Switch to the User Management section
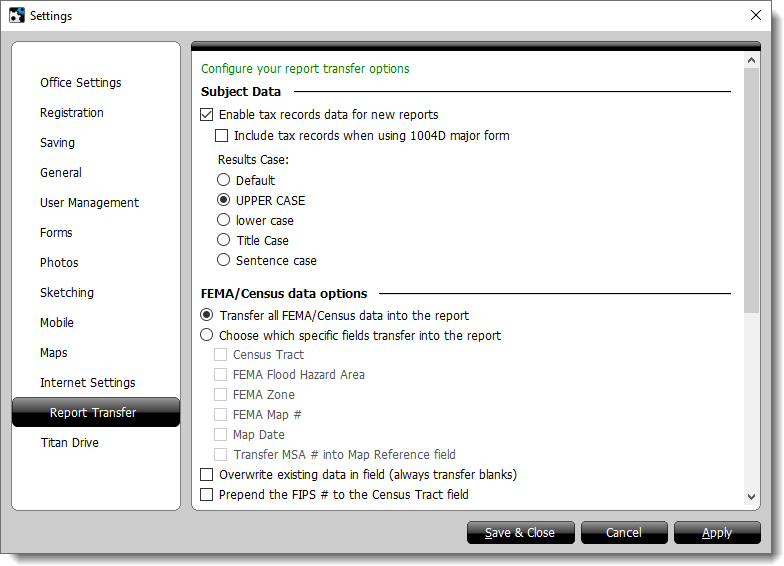The height and width of the screenshot is (566, 784). tap(89, 203)
